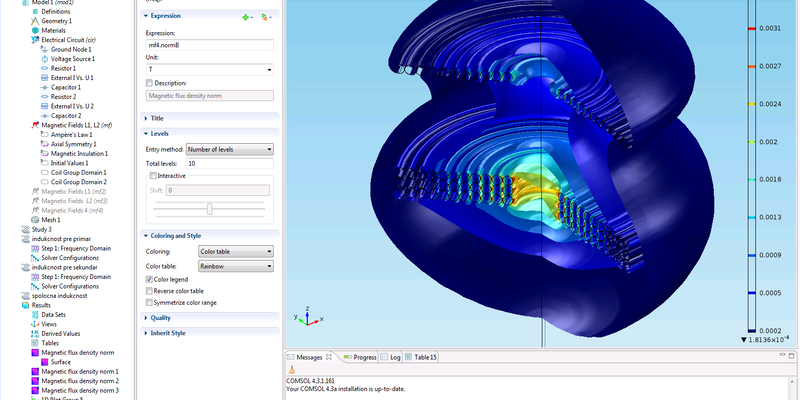Uncheck the Color legend checkbox
The width and height of the screenshot is (800, 400).
pos(150,279)
